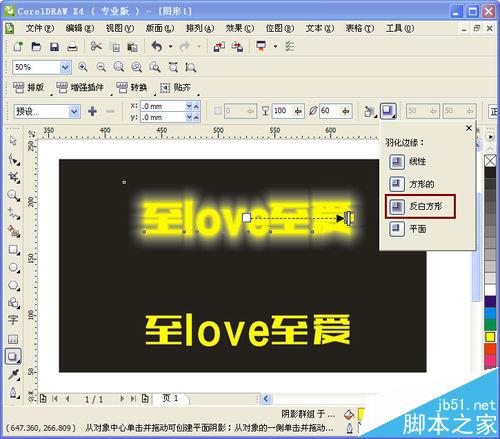Select the Polygon tool in toolbox
500x439 pixels.
pyautogui.click(x=14, y=286)
